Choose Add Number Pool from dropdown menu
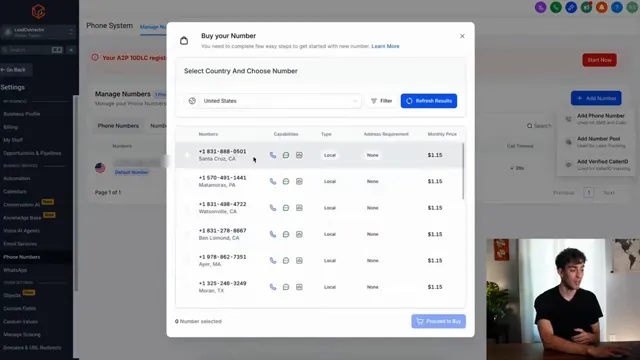This screenshot has height=360, width=640. [596, 142]
